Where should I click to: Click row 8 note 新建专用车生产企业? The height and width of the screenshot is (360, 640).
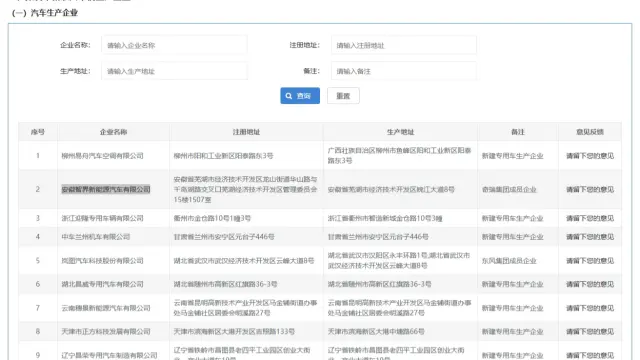click(512, 331)
